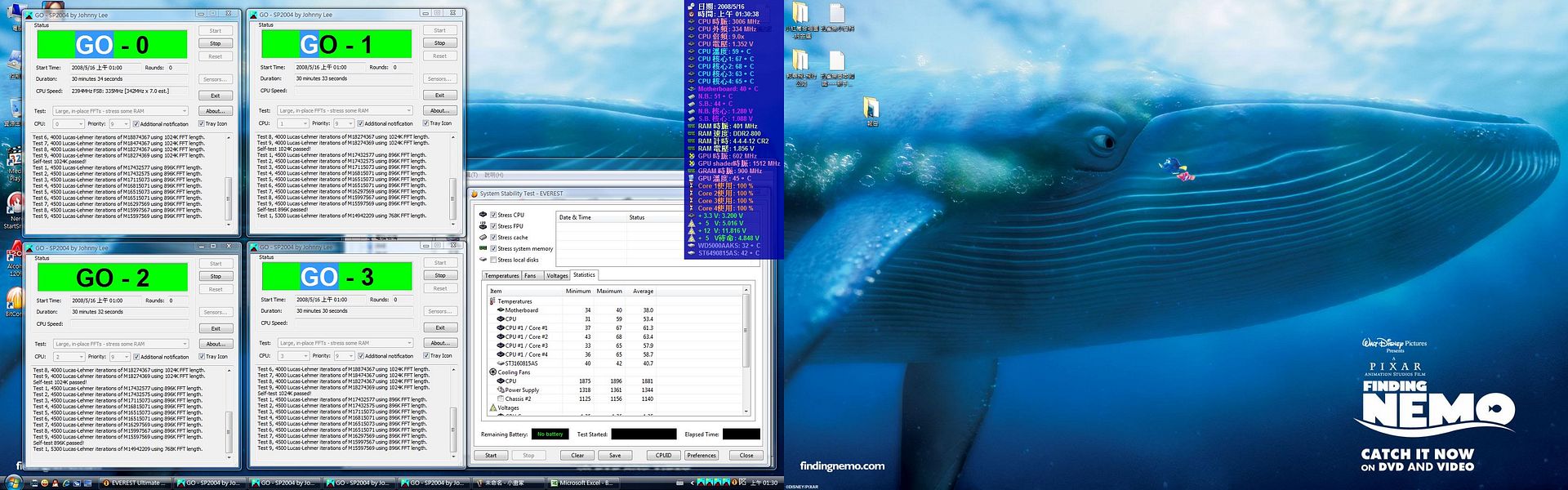This screenshot has width=1568, height=490.
Task: Open the Priority dropdown in GO - 0 window
Action: 119,124
